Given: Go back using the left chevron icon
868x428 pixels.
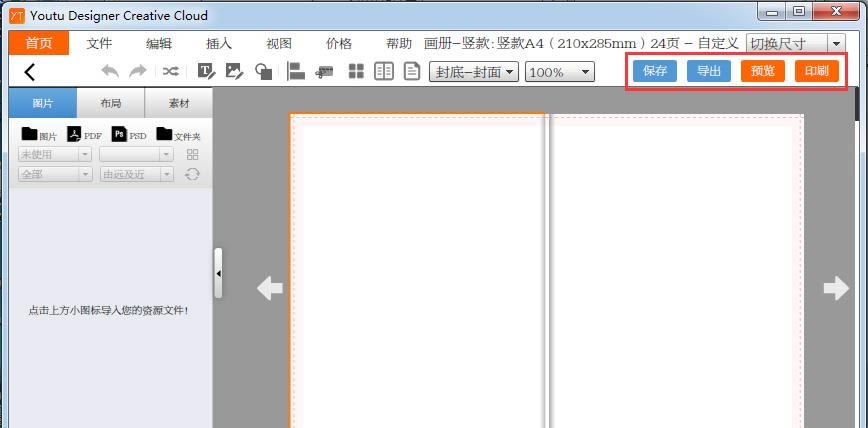Looking at the screenshot, I should click(x=30, y=72).
